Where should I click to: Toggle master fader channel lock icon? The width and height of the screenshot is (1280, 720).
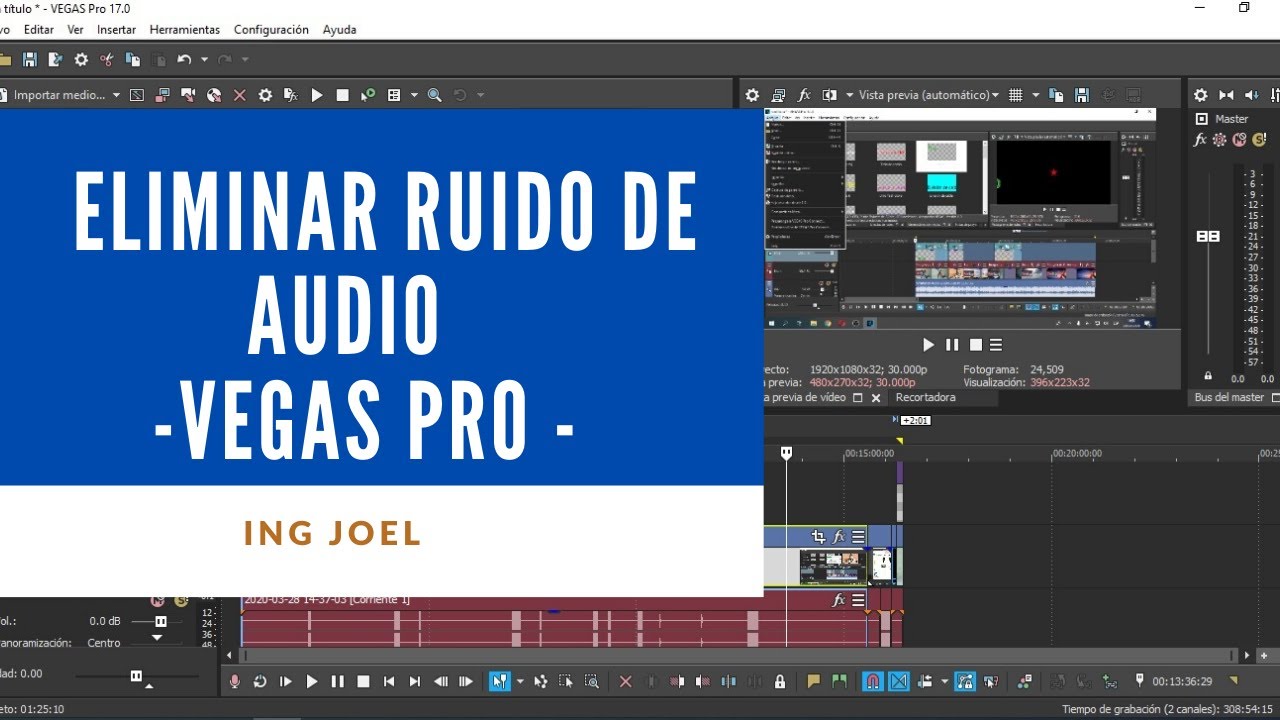tap(1208, 376)
